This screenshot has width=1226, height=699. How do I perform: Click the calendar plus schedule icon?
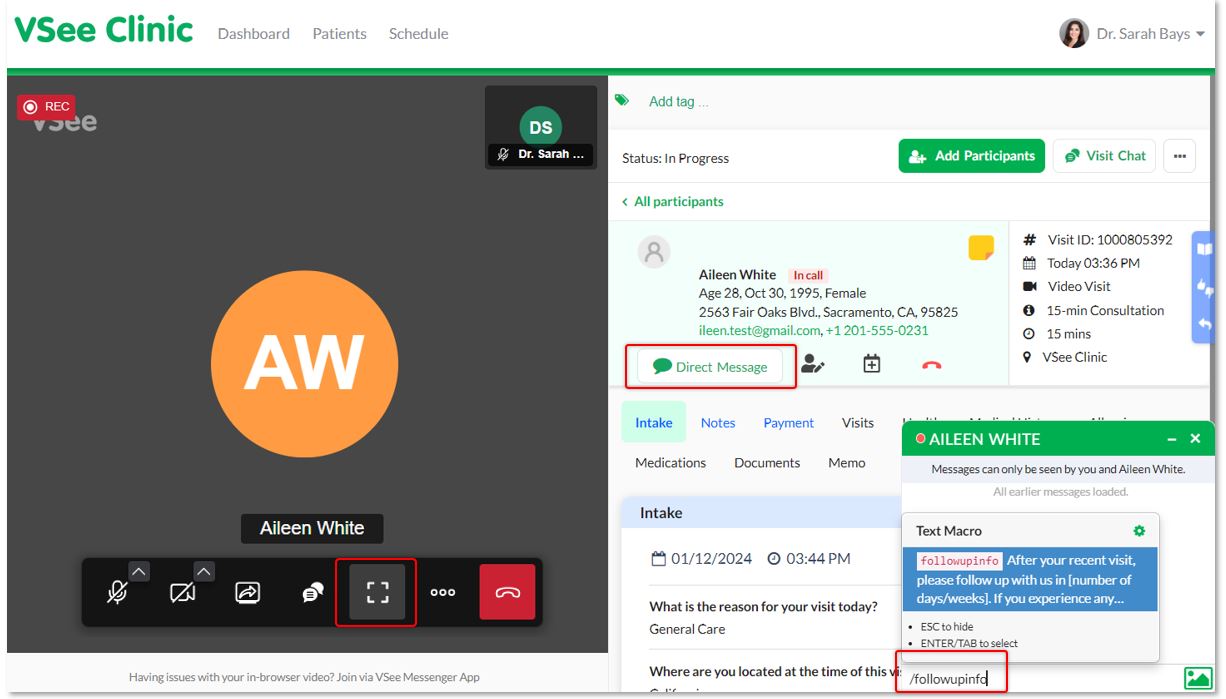click(x=872, y=364)
